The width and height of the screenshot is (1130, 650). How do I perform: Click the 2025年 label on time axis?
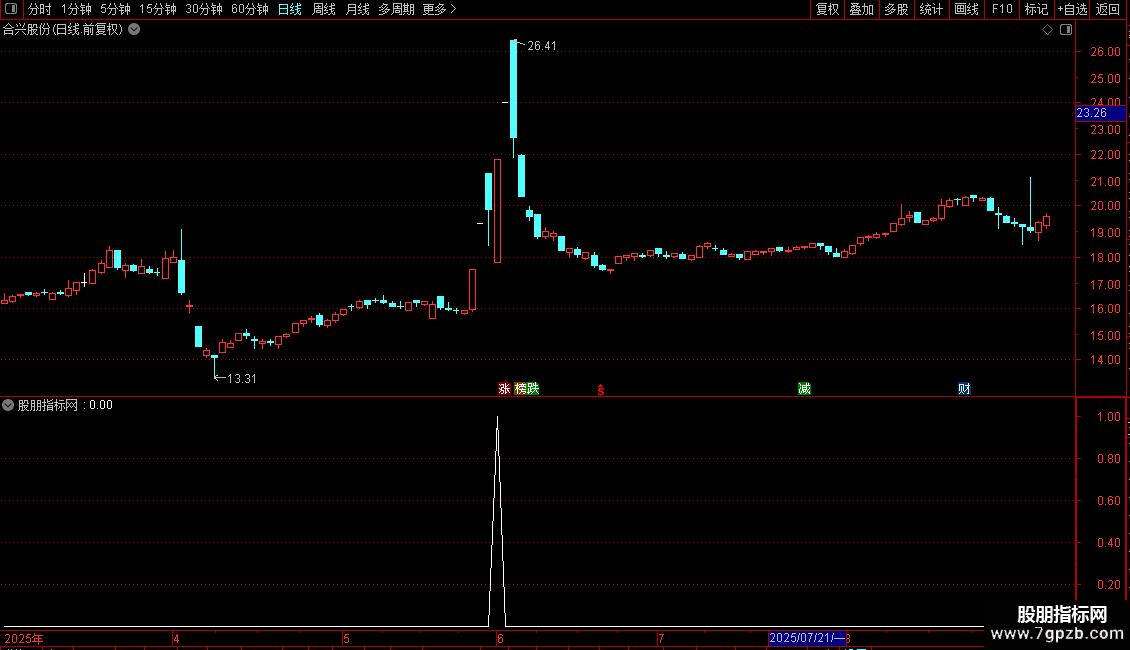point(24,638)
